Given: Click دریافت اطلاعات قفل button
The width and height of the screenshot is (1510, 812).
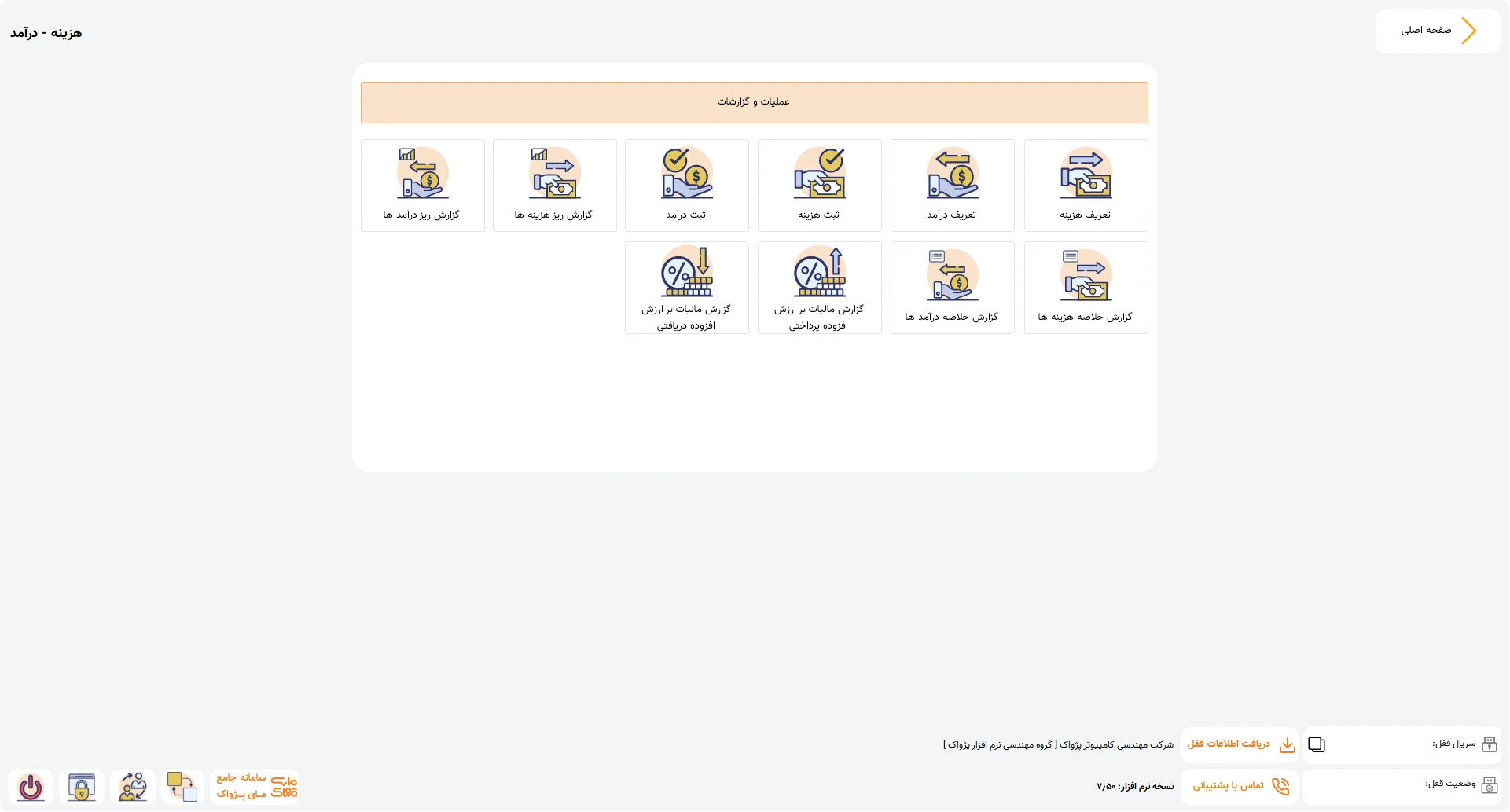Looking at the screenshot, I should [1240, 744].
